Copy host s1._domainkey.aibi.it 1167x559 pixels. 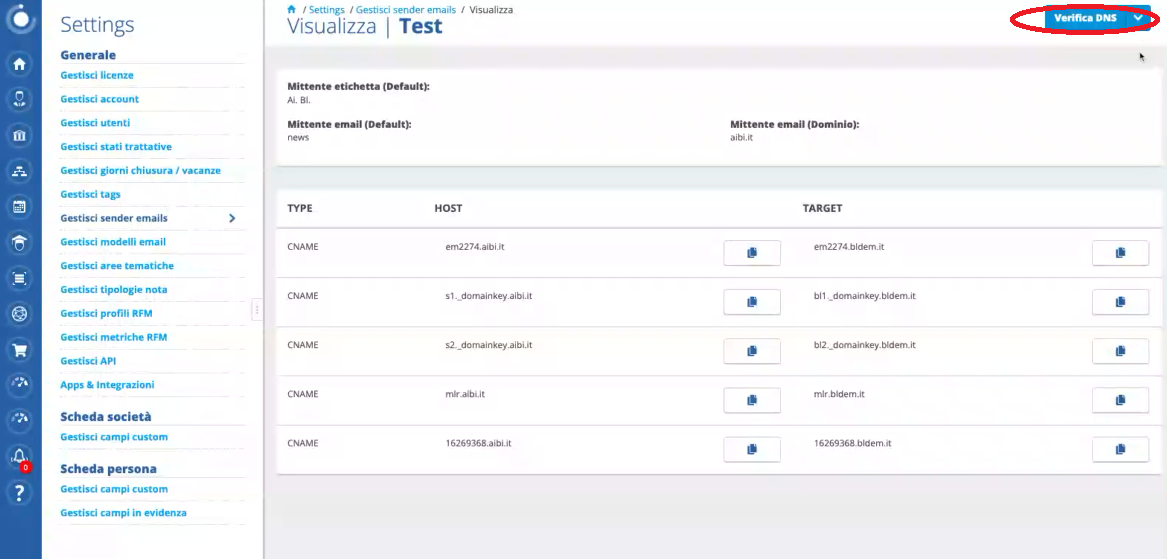coord(752,302)
